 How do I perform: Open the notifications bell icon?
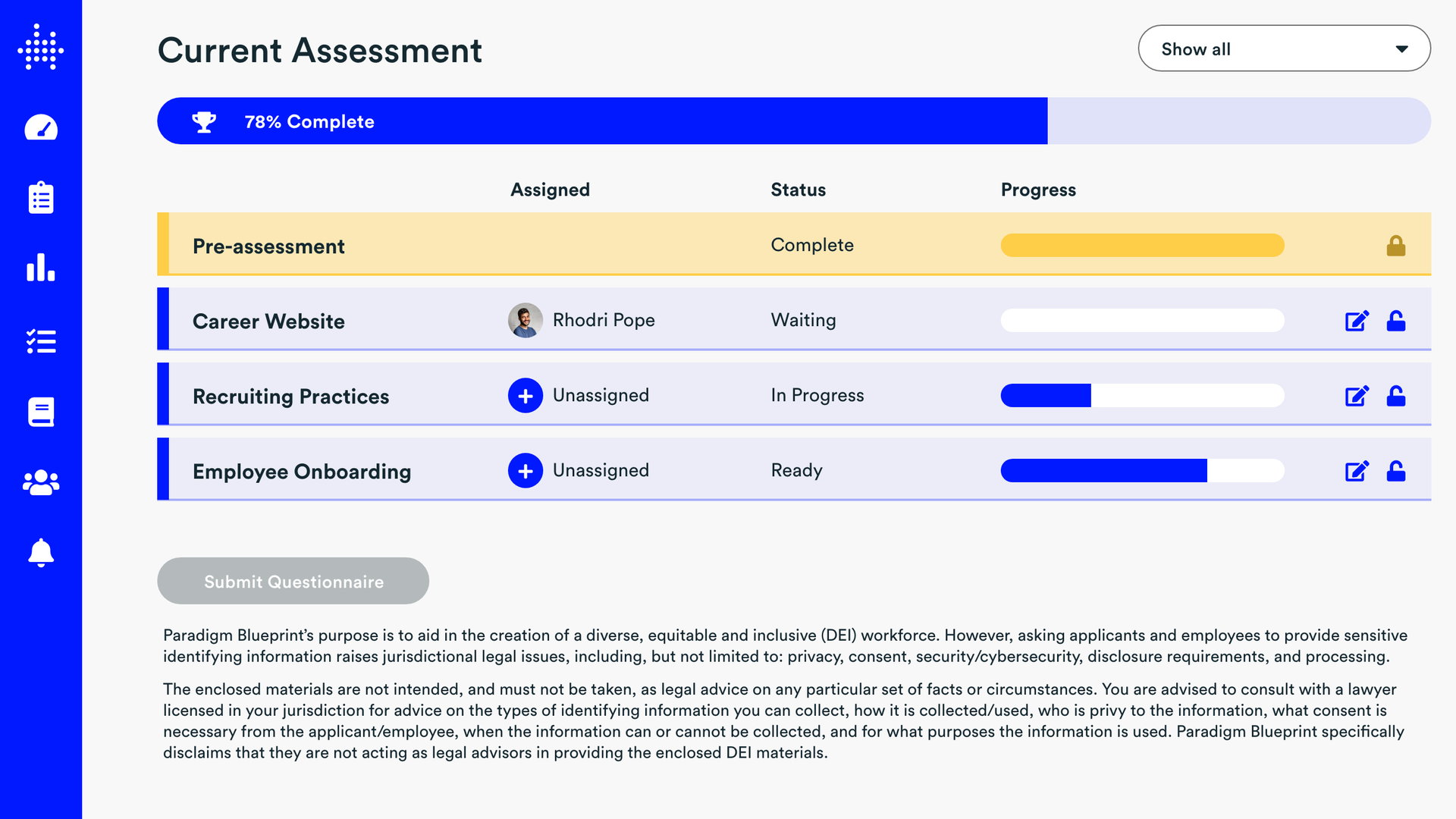[41, 553]
